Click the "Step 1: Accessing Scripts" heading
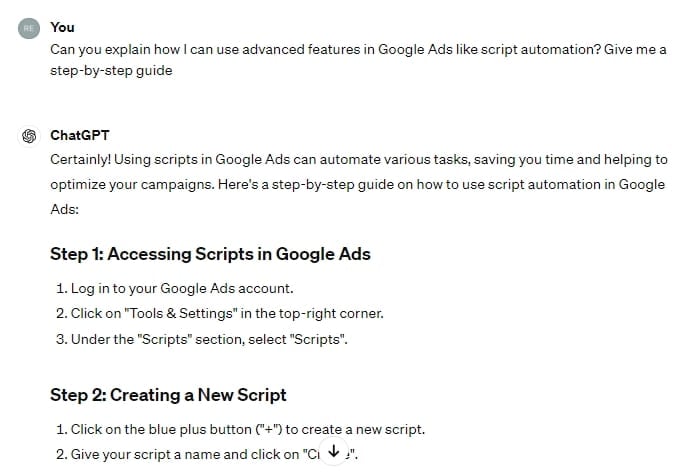696x473 pixels. pyautogui.click(x=210, y=254)
